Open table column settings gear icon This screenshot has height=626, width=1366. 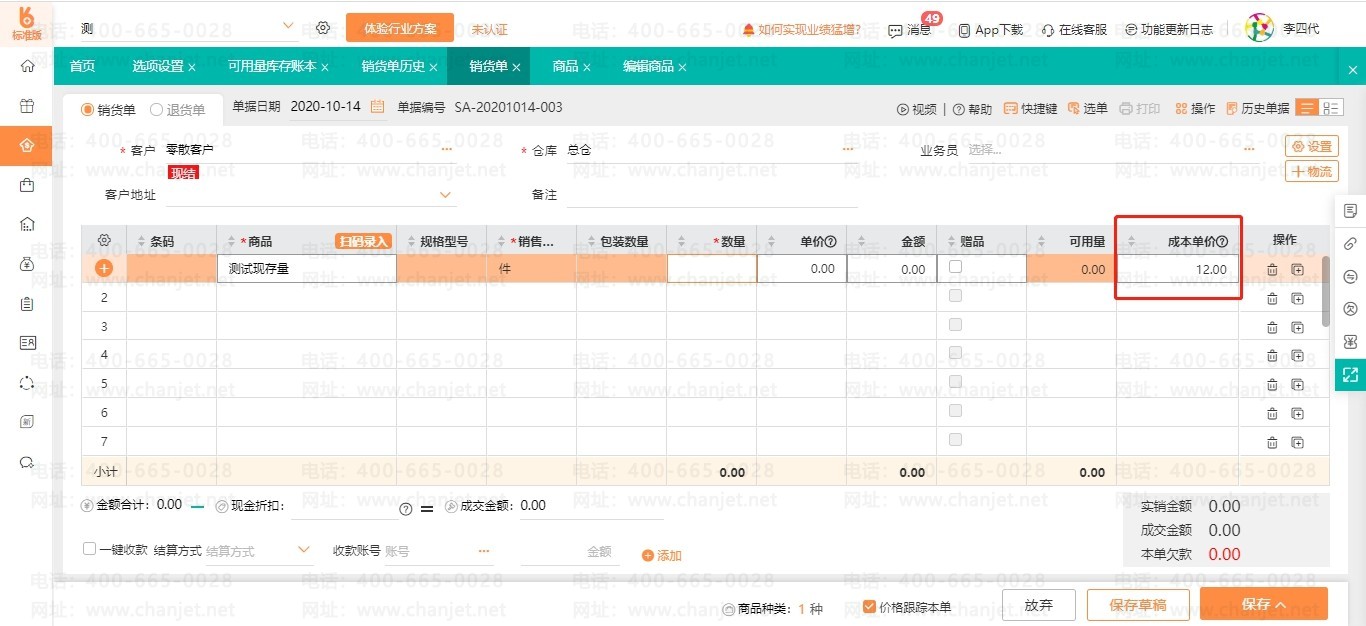104,241
